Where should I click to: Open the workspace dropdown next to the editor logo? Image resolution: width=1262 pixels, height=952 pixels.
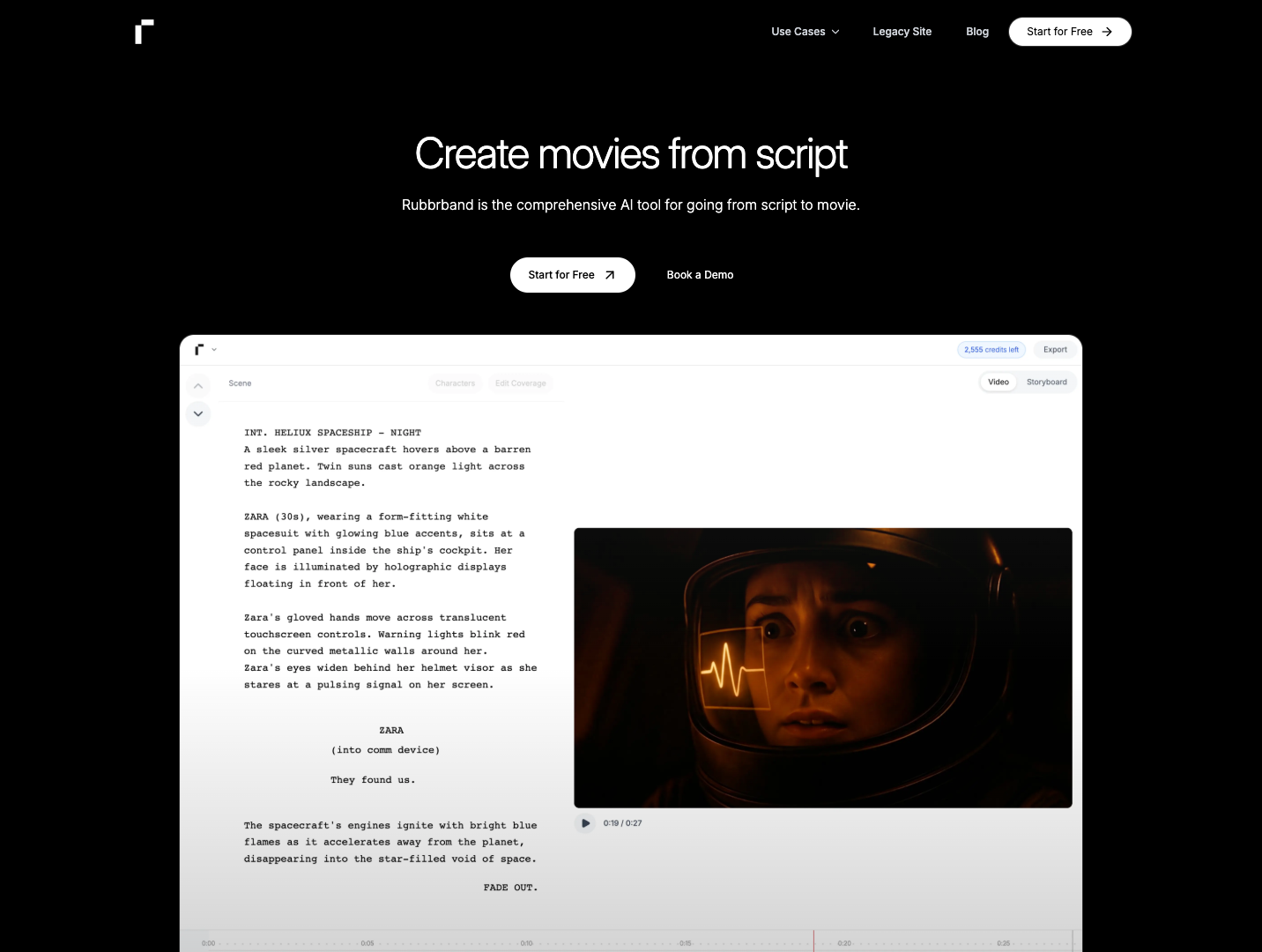click(212, 349)
